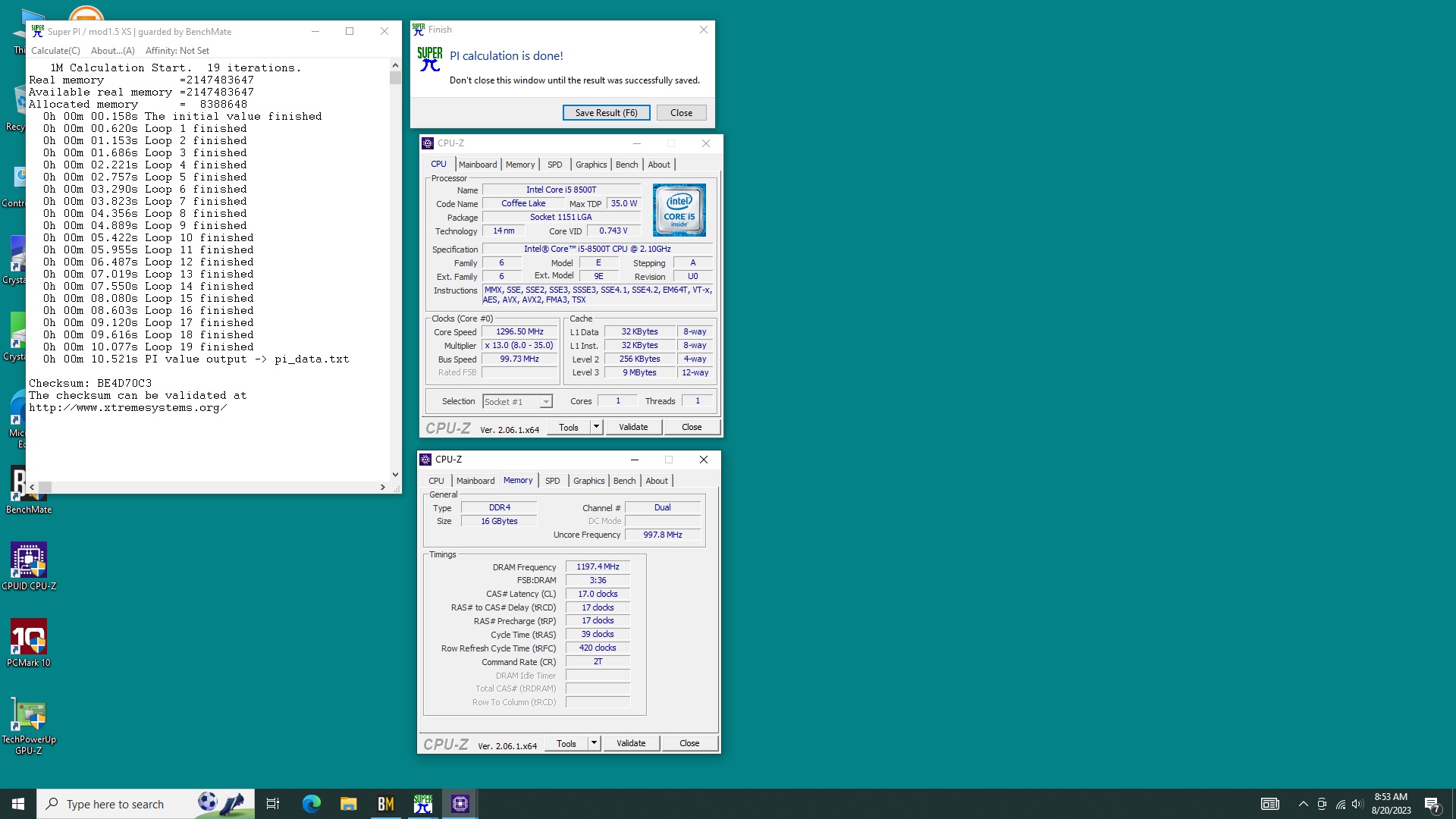Open File Explorer from taskbar
The height and width of the screenshot is (819, 1456).
[348, 804]
